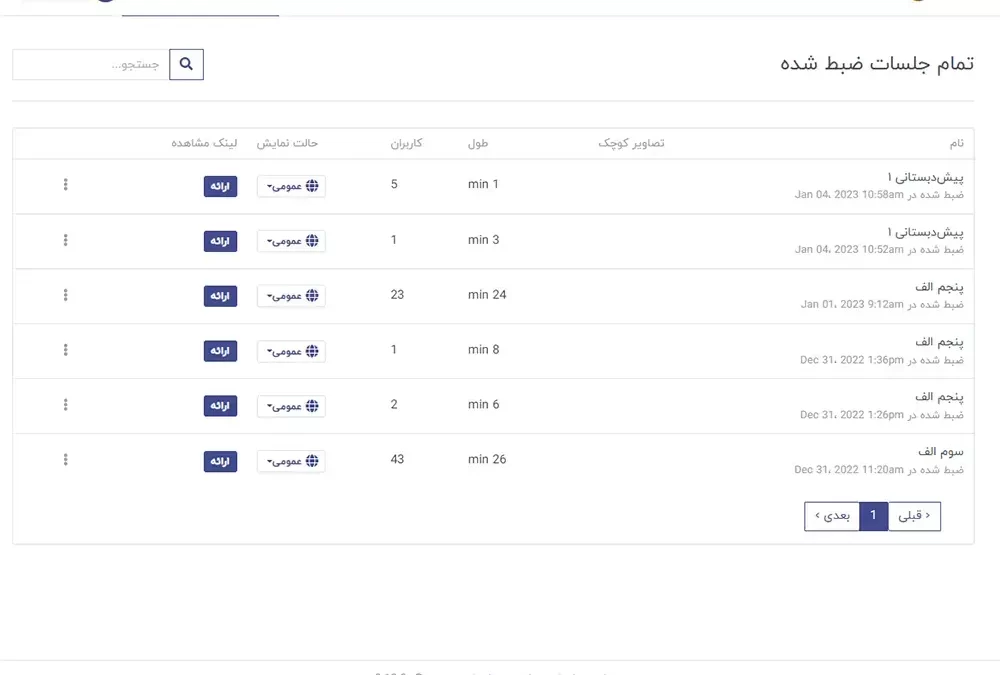Open three-dot menu for سوم الف recording
This screenshot has width=1000, height=675.
[66, 460]
